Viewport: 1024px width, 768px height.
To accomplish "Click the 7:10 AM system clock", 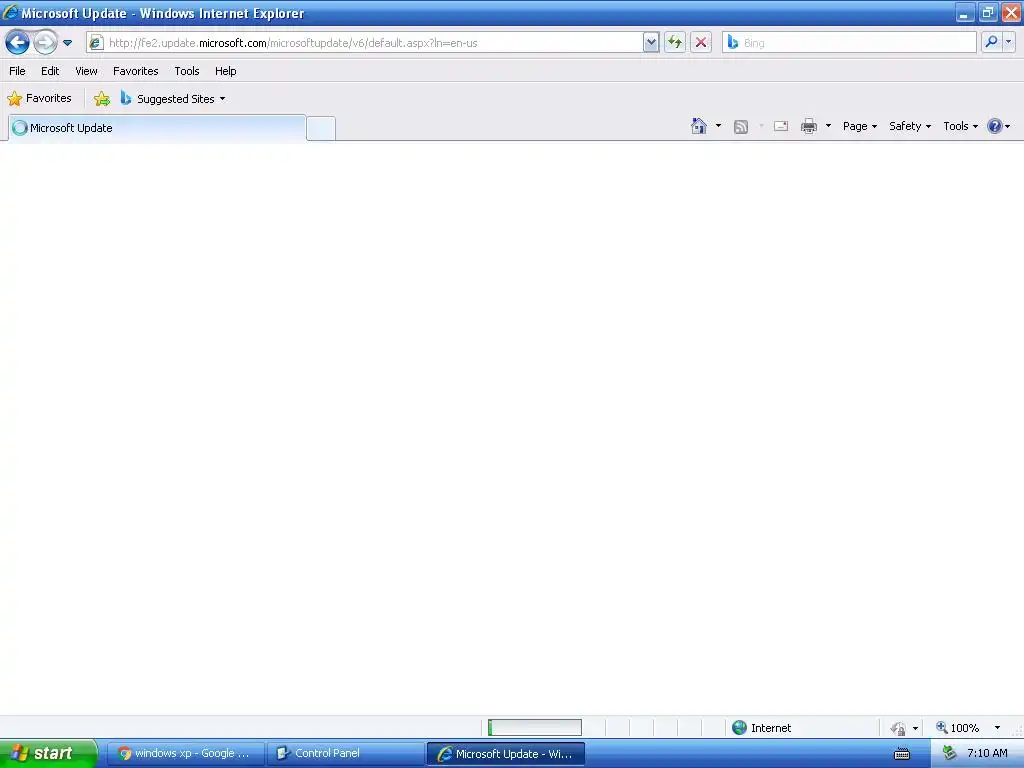I will [987, 754].
